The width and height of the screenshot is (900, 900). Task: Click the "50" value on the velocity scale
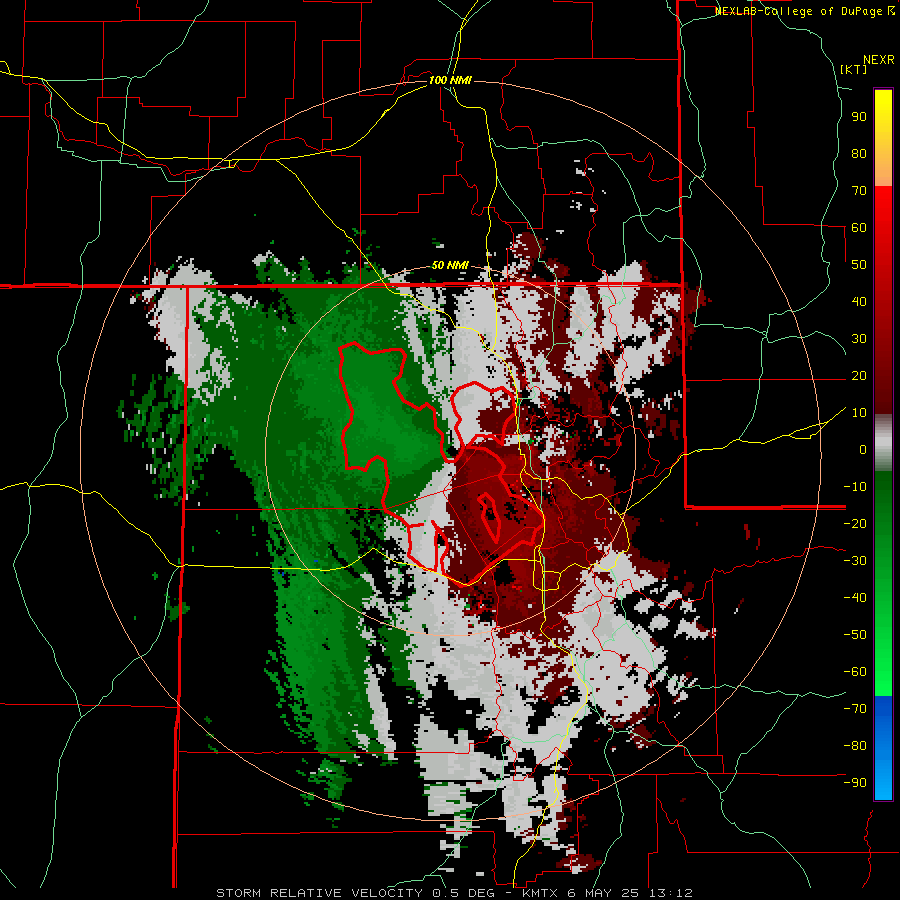859,265
